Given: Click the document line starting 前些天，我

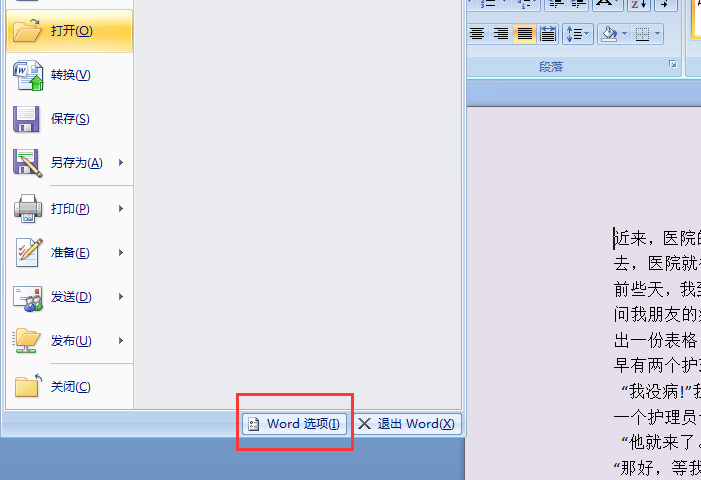Looking at the screenshot, I should point(657,289).
